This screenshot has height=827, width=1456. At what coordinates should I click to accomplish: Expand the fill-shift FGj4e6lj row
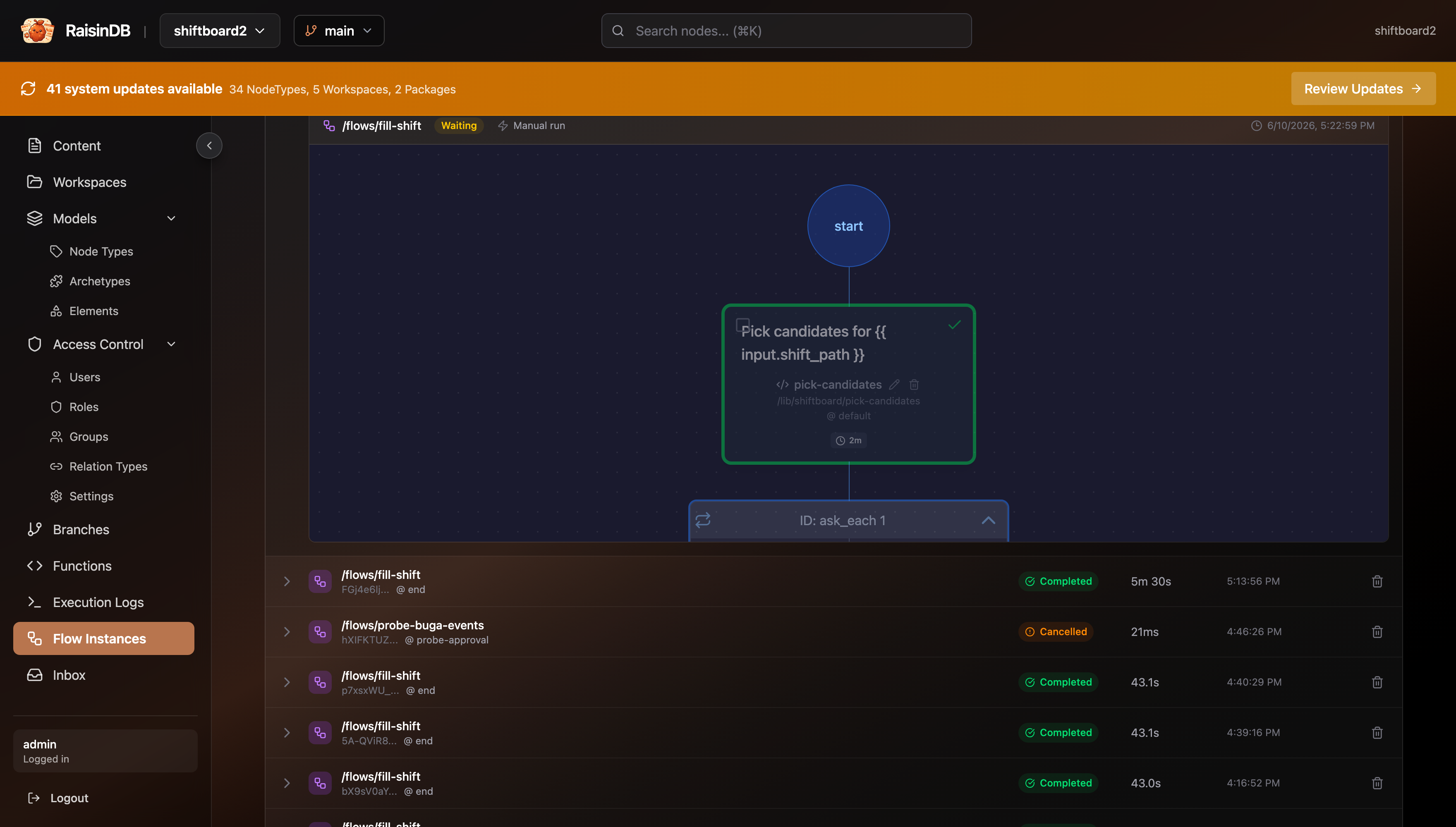287,581
